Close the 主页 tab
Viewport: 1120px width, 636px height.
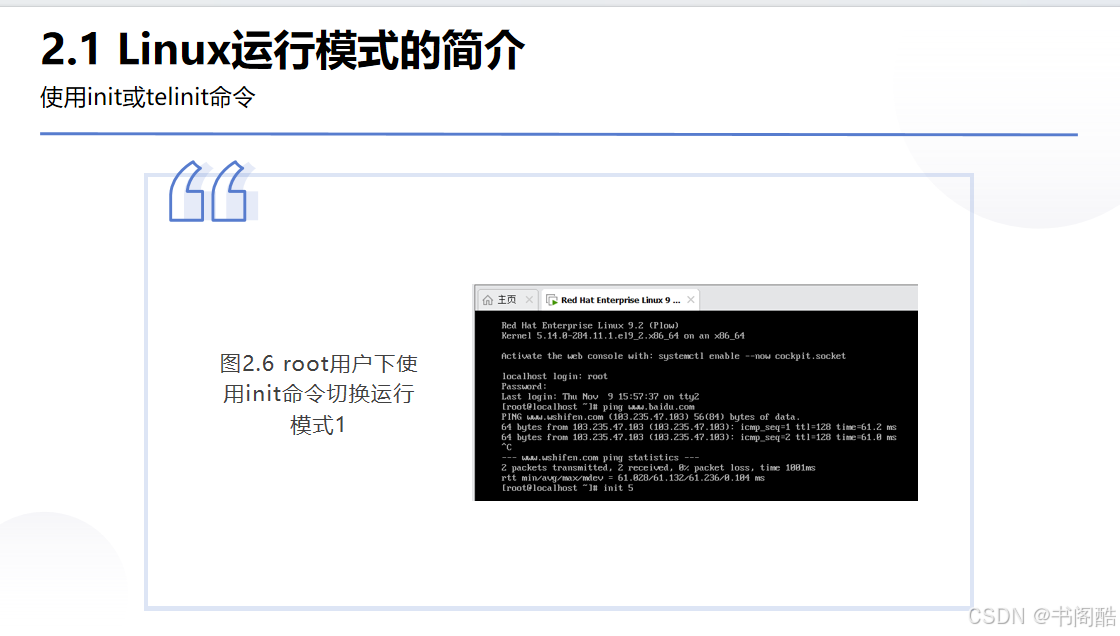[529, 299]
